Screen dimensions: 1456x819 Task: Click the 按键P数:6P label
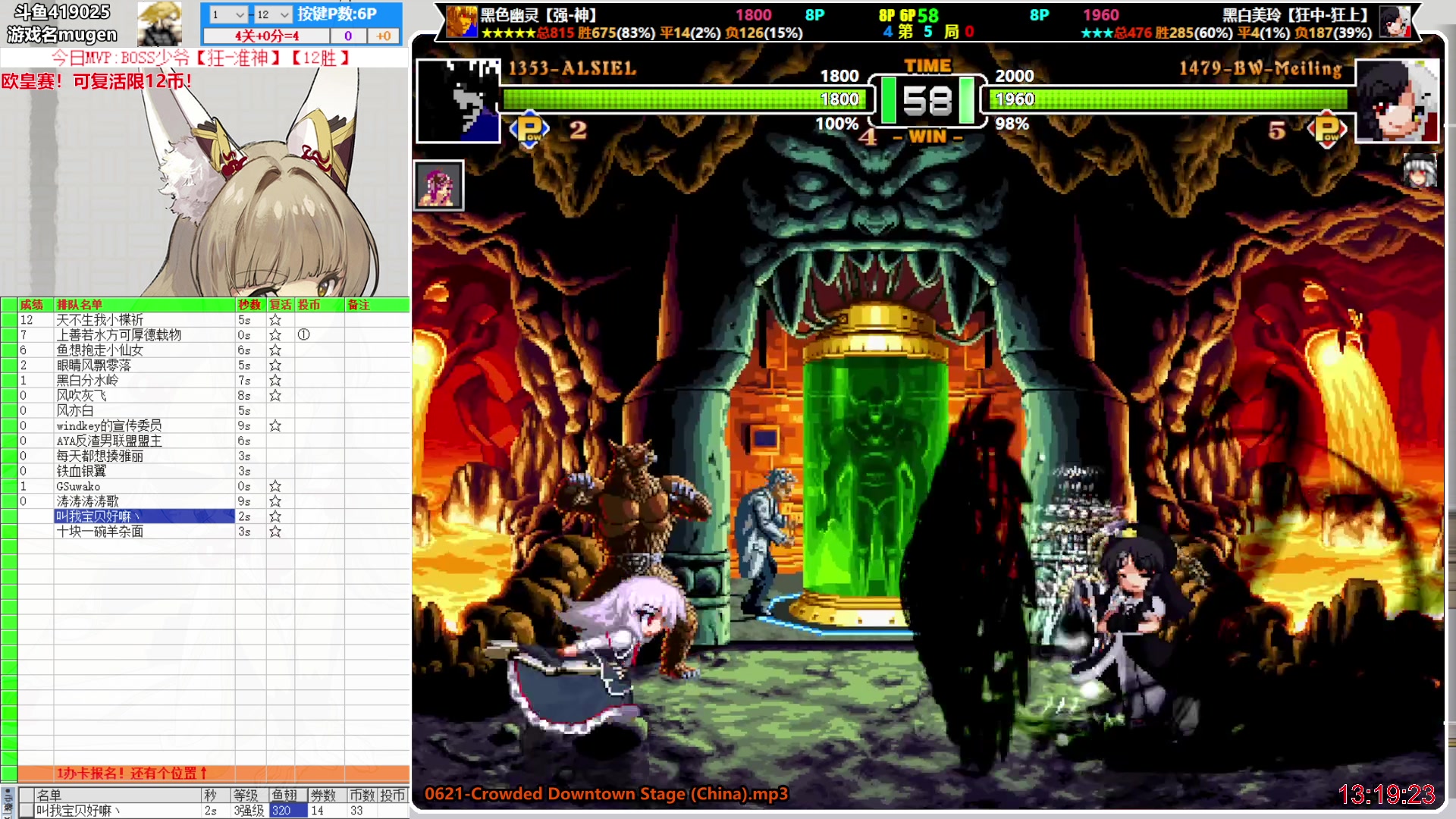click(337, 14)
